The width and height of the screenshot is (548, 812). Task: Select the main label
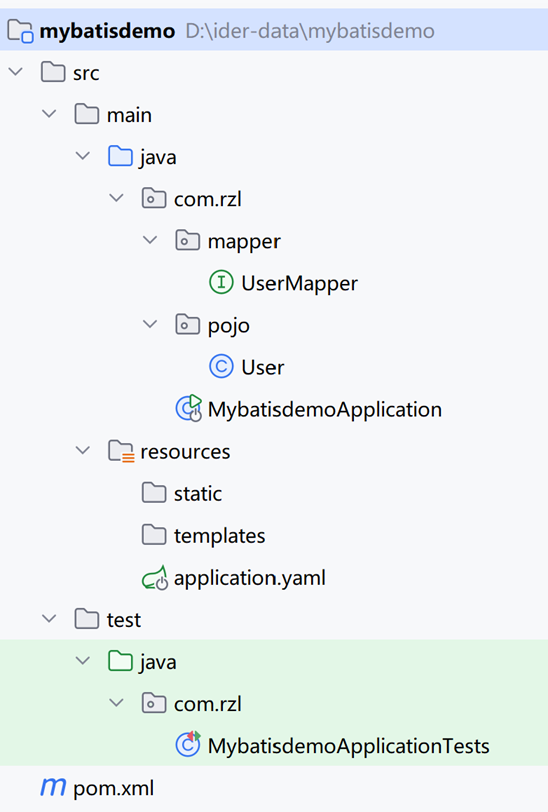point(129,115)
